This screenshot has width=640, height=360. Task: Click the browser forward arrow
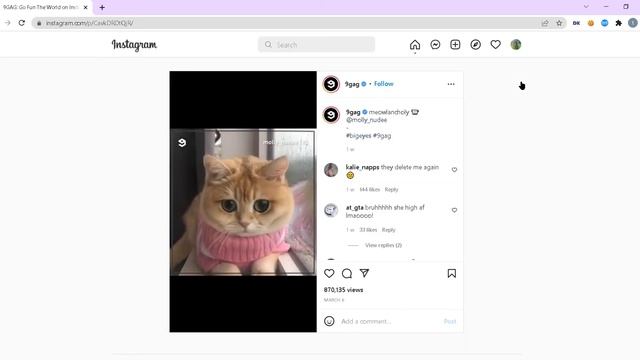[7, 23]
